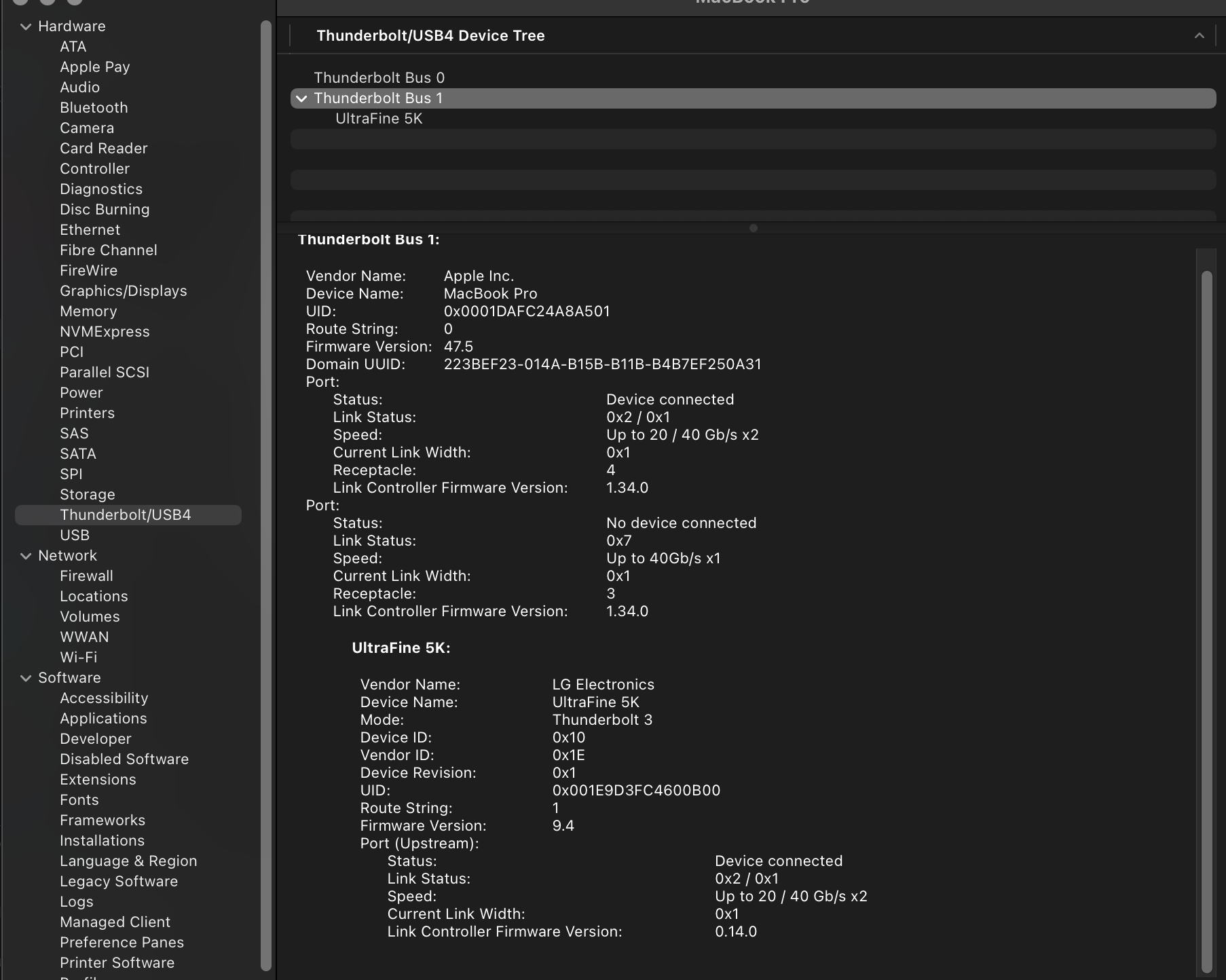Click the device tree sort chevron
Viewport: 1226px width, 980px height.
[1199, 35]
